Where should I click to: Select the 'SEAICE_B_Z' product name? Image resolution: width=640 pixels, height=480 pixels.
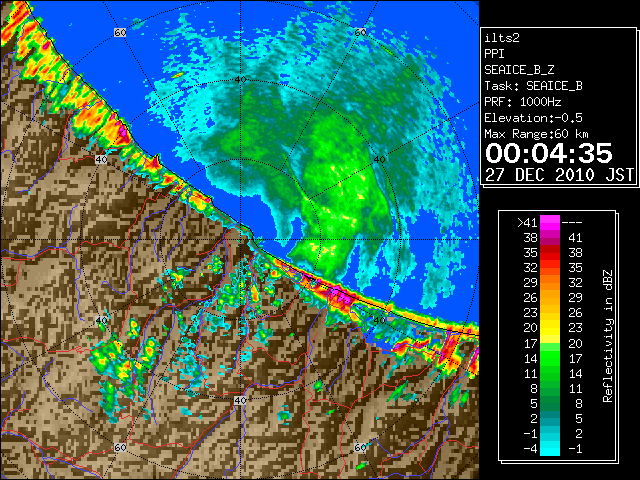click(x=519, y=70)
